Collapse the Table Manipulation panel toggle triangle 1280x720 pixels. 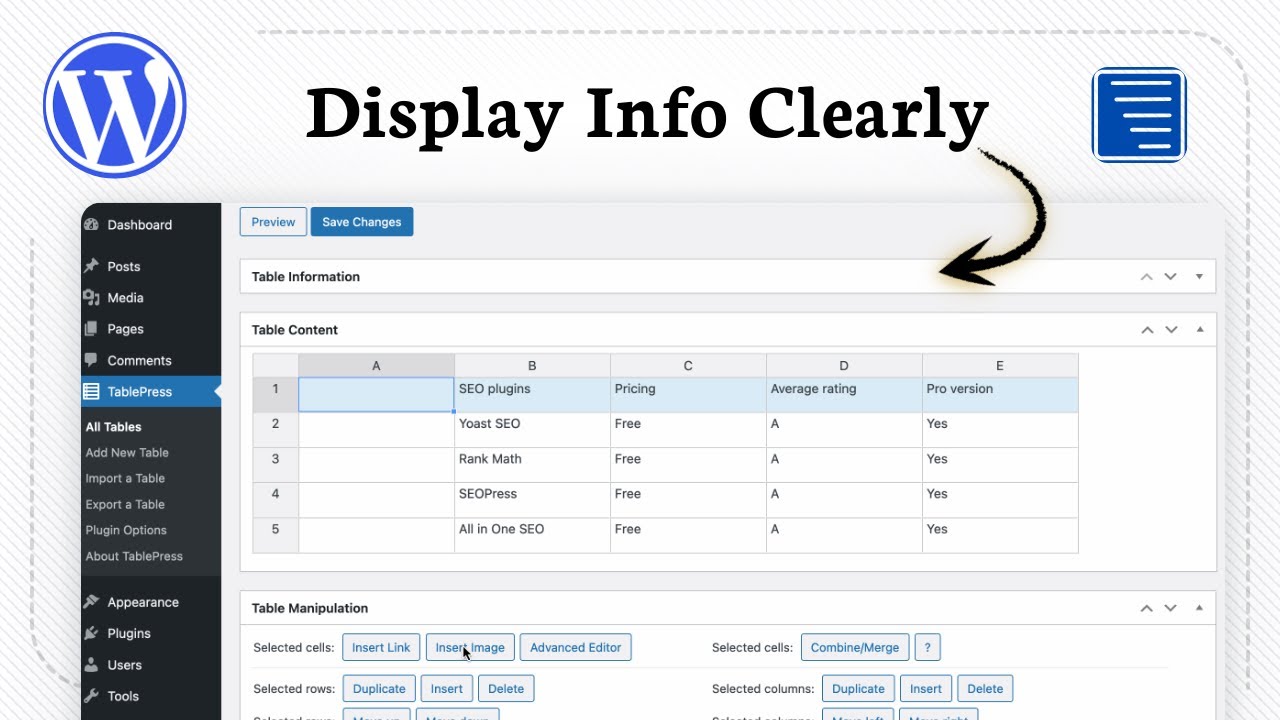click(1199, 608)
